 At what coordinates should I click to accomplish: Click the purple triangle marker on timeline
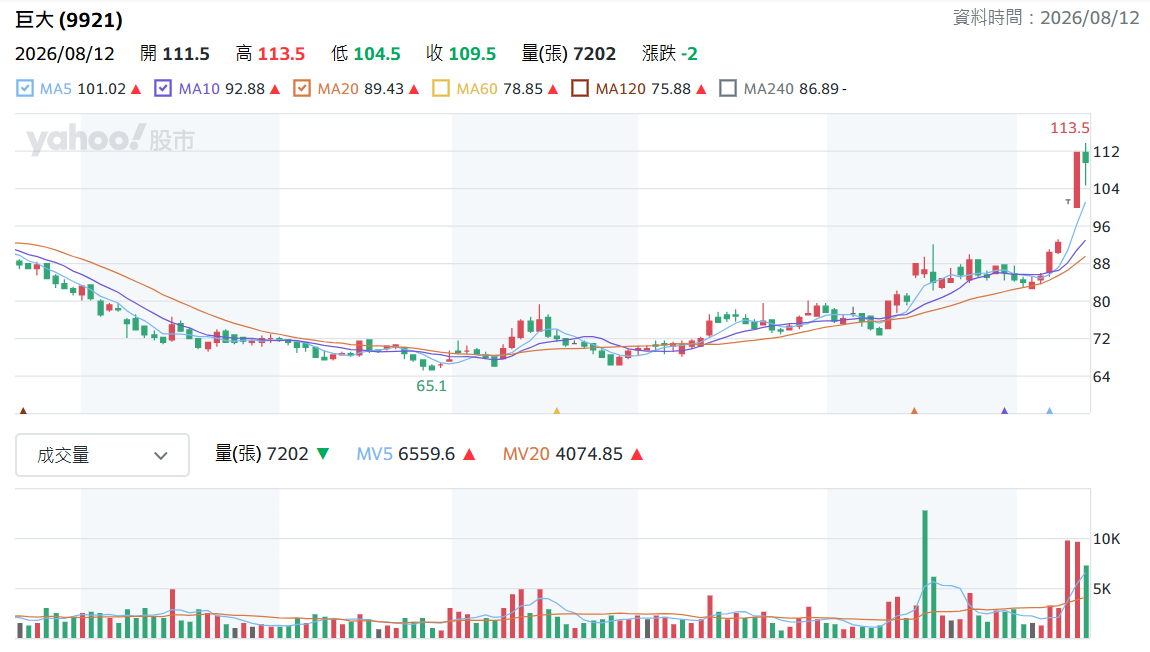1004,411
